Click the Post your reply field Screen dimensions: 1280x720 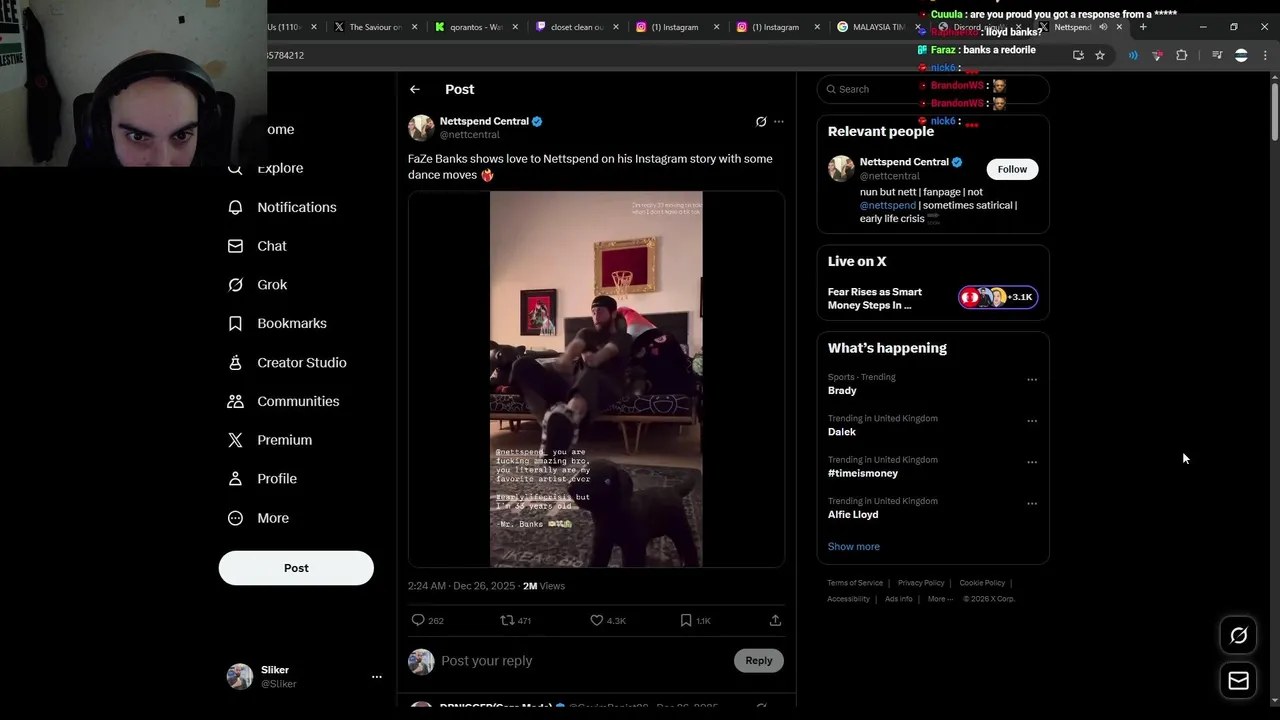pos(580,661)
